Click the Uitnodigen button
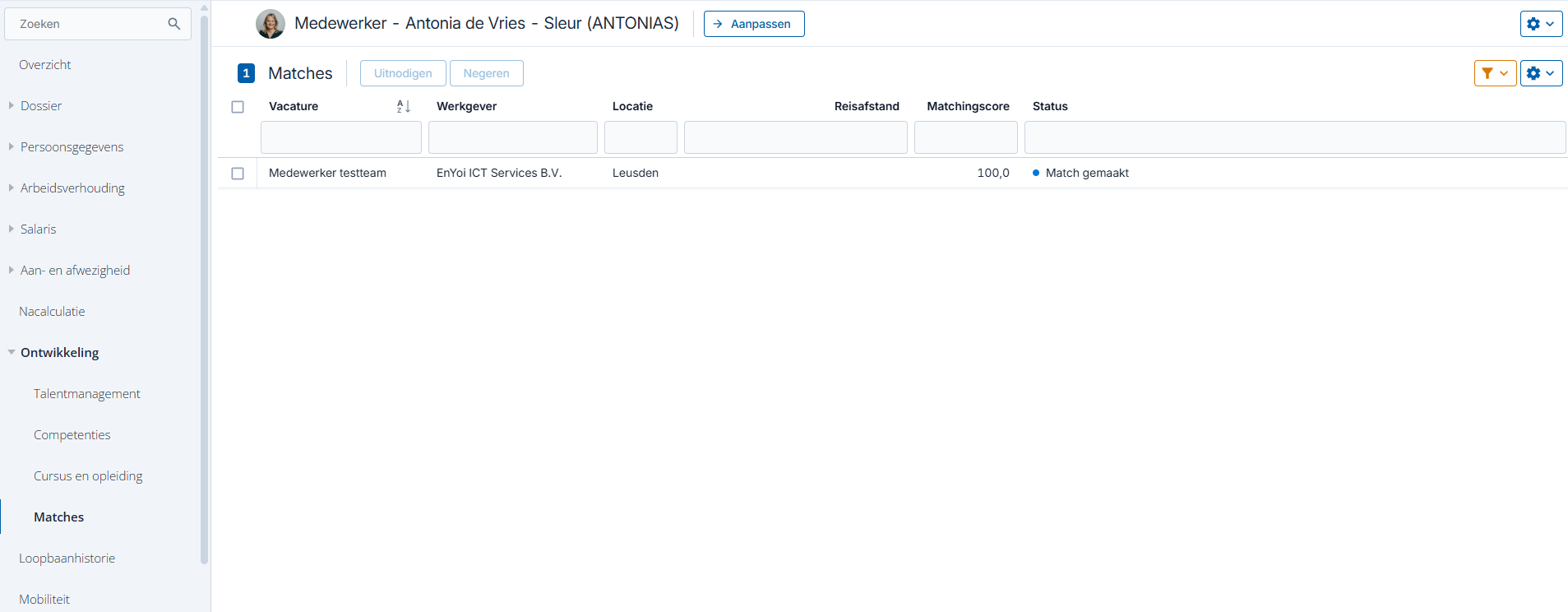 pos(403,73)
